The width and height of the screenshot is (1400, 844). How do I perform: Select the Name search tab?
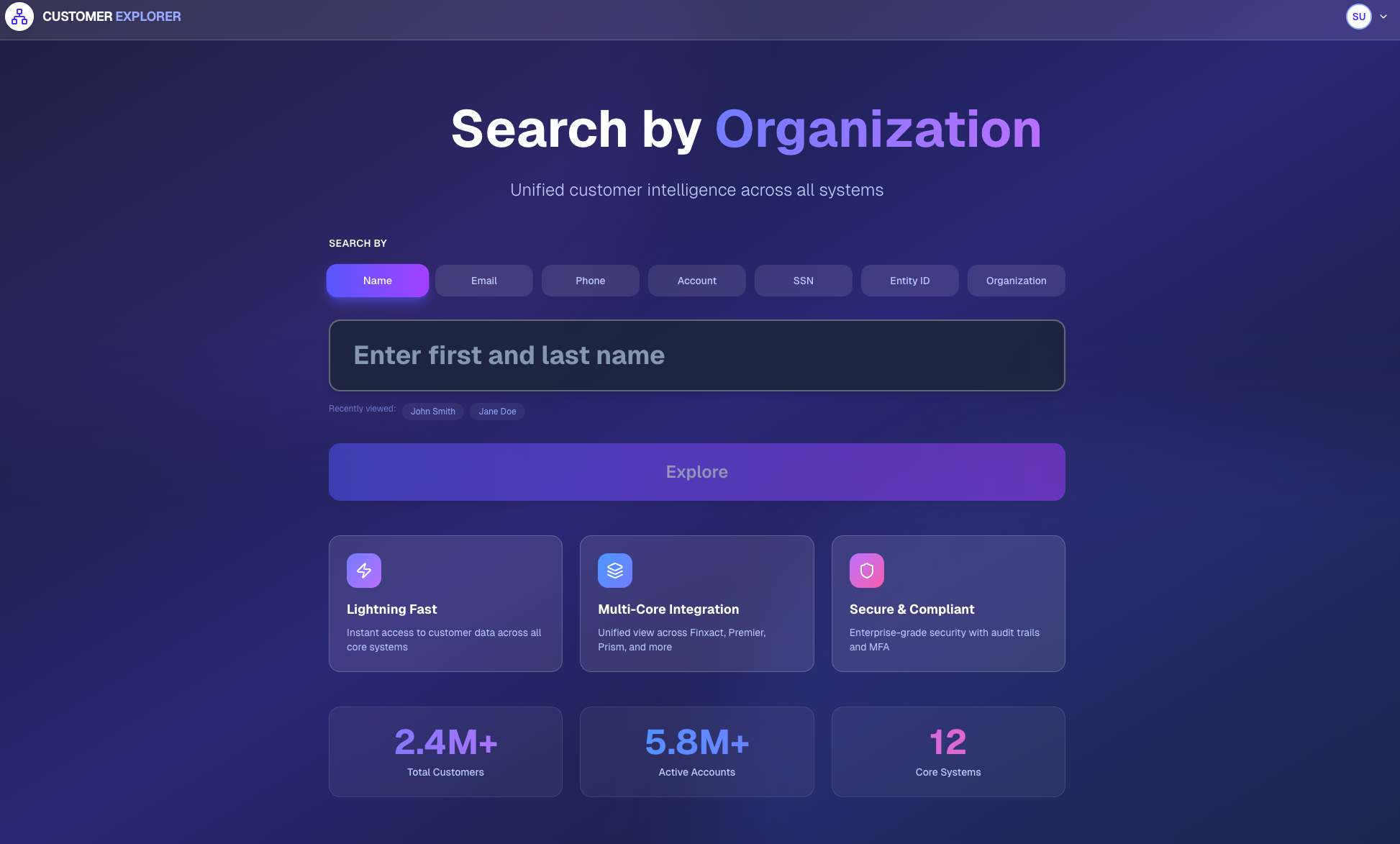coord(377,281)
